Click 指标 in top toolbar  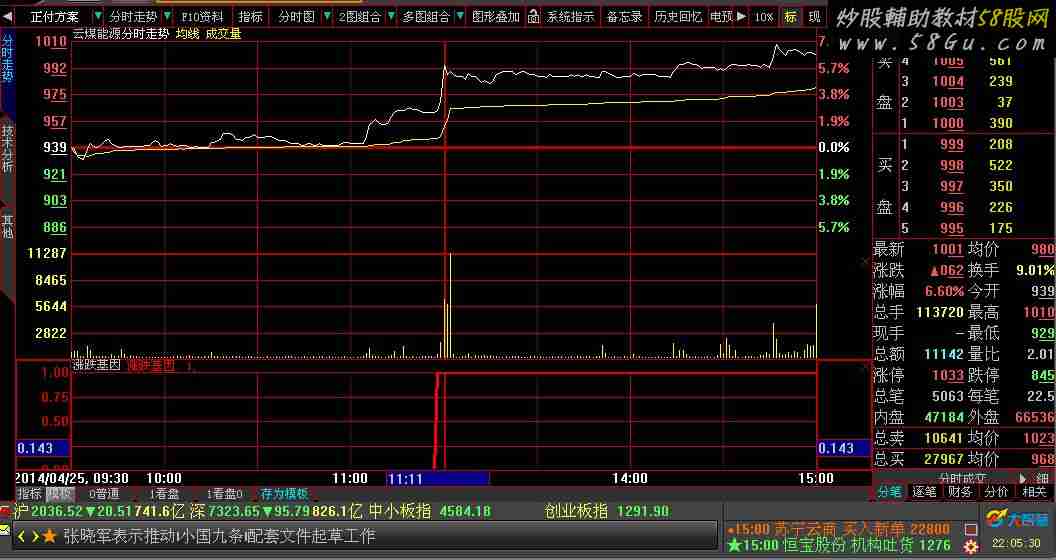coord(250,17)
